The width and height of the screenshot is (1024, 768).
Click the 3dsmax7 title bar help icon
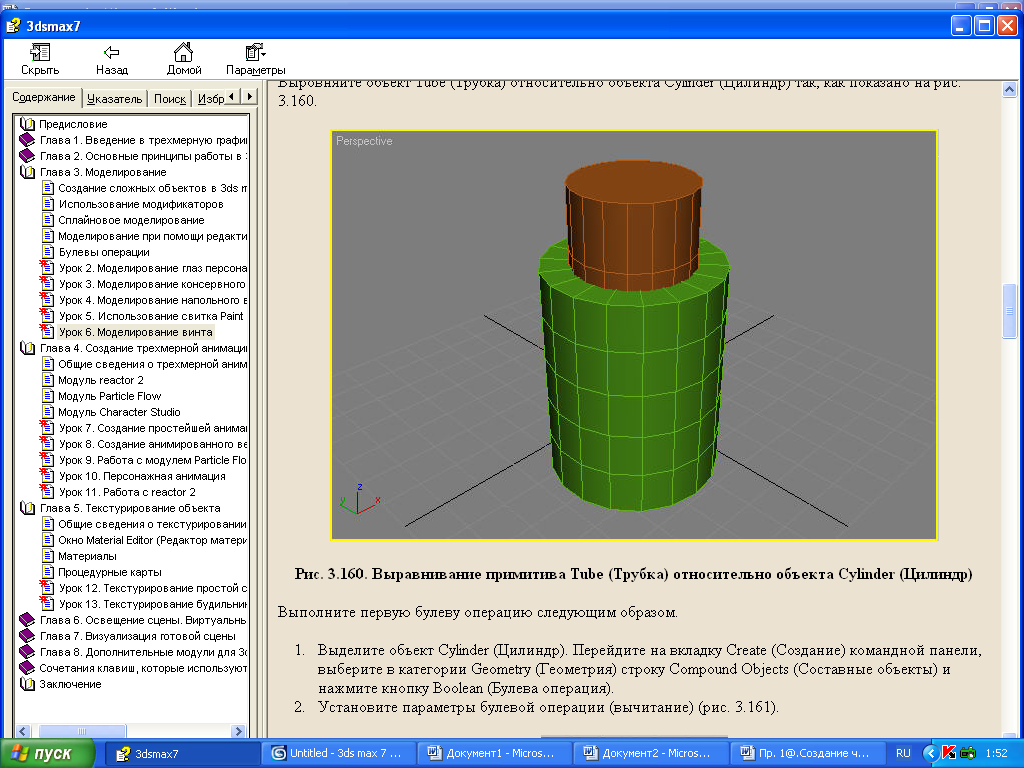(x=12, y=26)
